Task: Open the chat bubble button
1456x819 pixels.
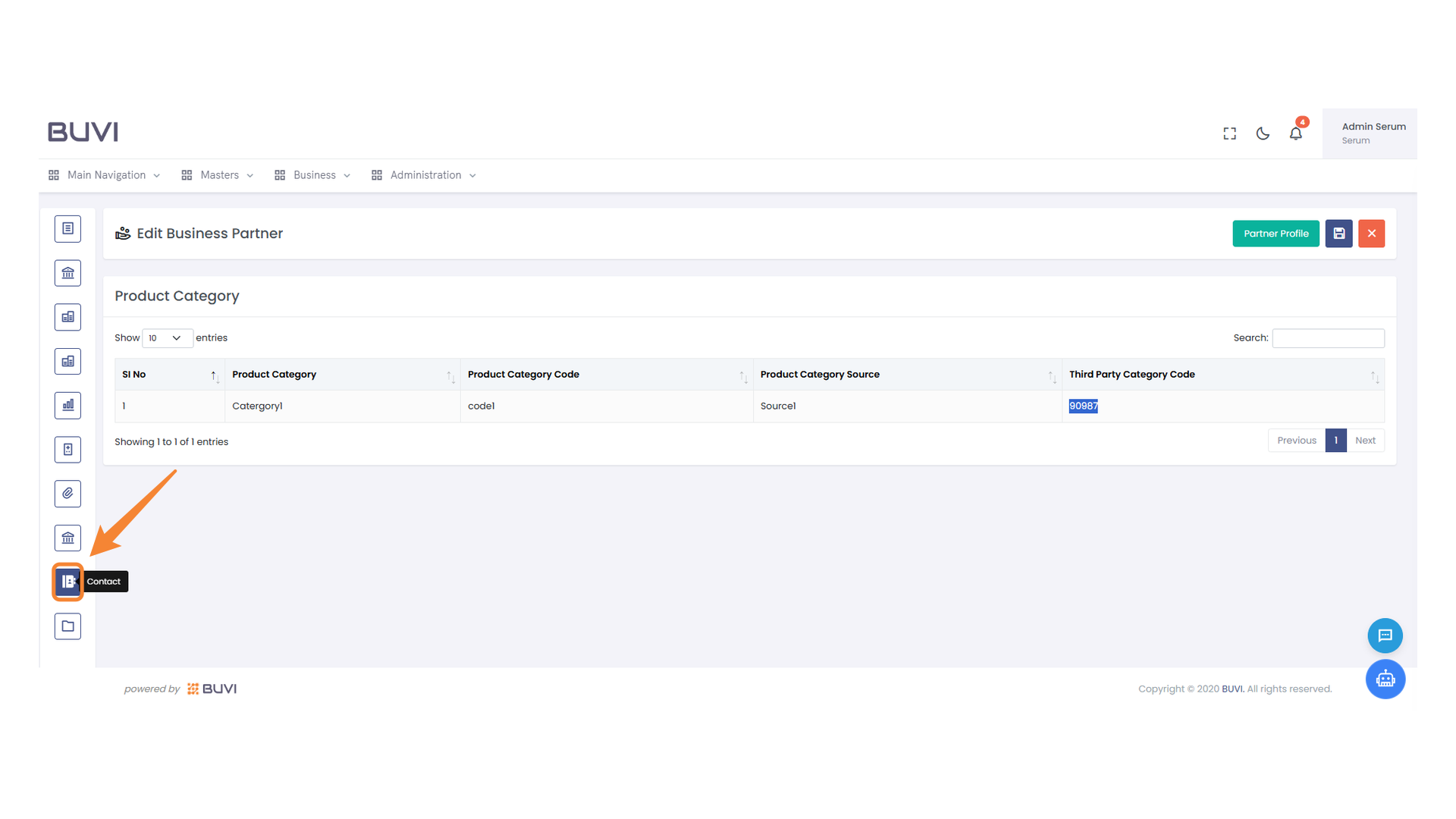Action: click(1385, 635)
